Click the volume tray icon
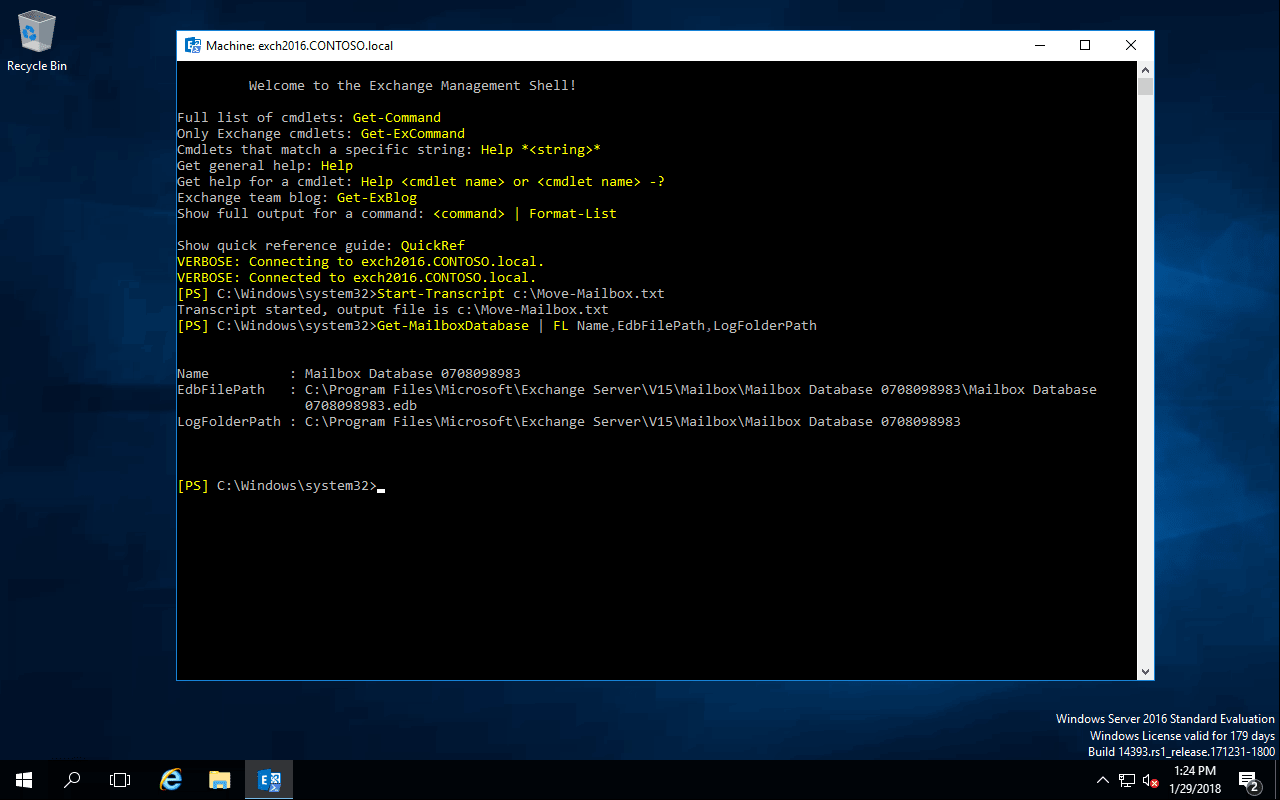This screenshot has width=1280, height=800. coord(1150,780)
